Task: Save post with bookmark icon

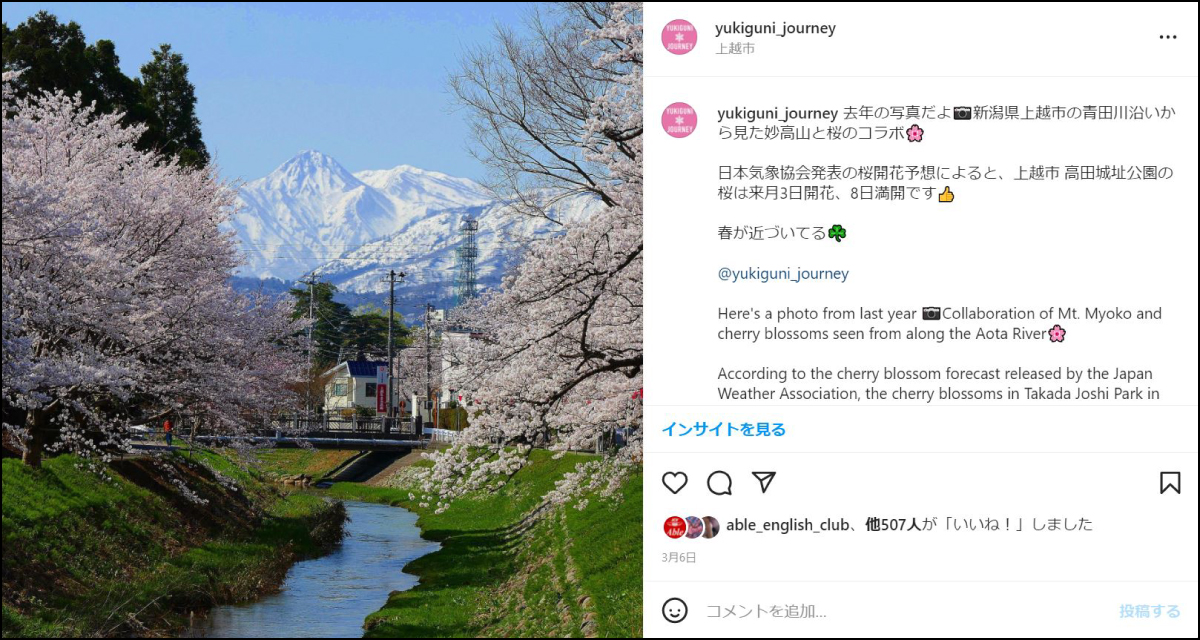Action: click(1170, 483)
